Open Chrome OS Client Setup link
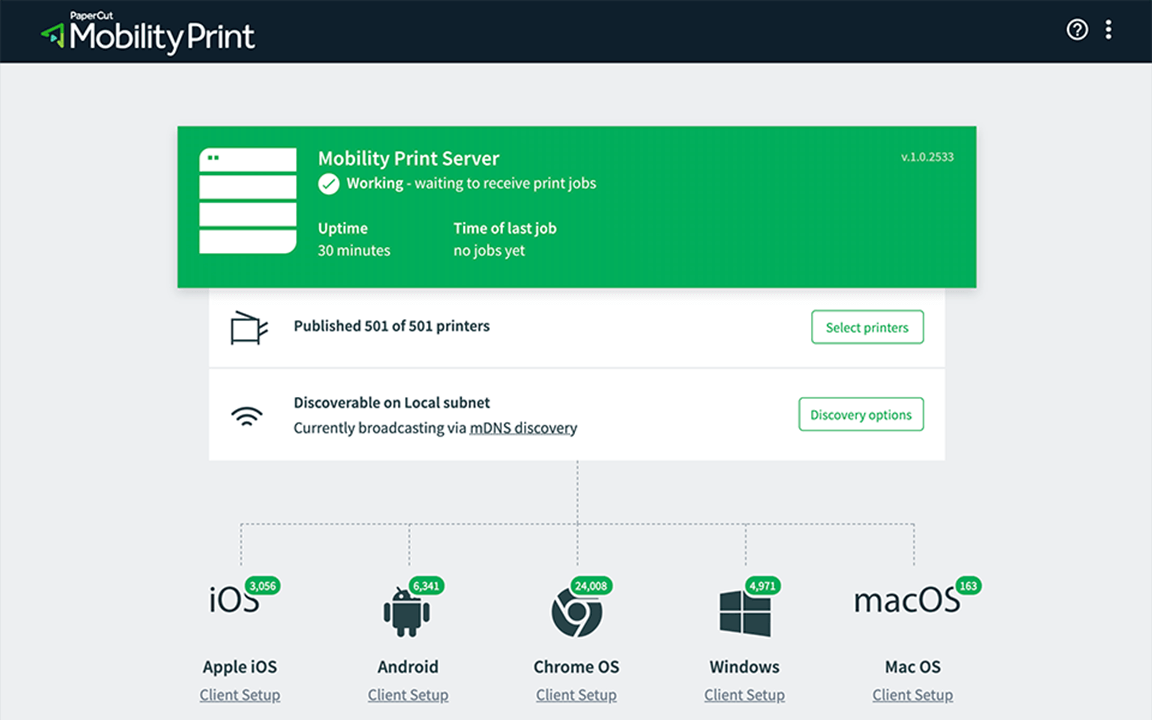Screen dimensions: 1152x720 [576, 694]
